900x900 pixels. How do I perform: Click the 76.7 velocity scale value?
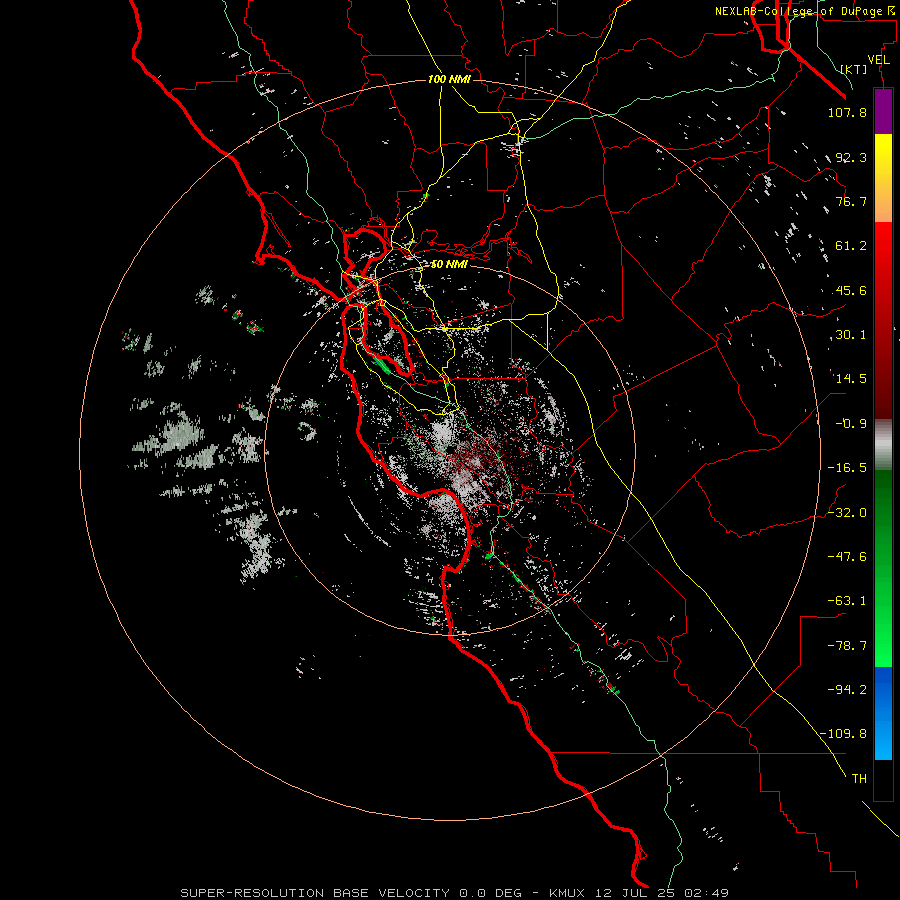[851, 201]
